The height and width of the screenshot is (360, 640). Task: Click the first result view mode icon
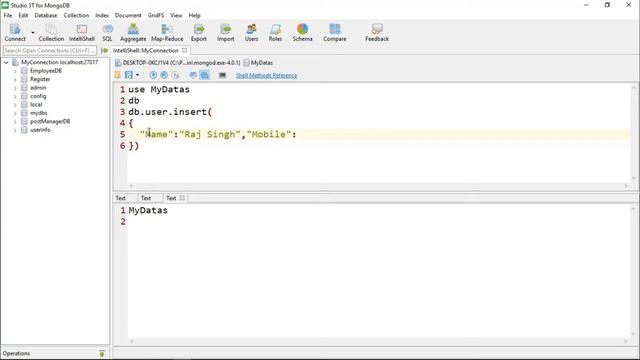tap(193, 75)
